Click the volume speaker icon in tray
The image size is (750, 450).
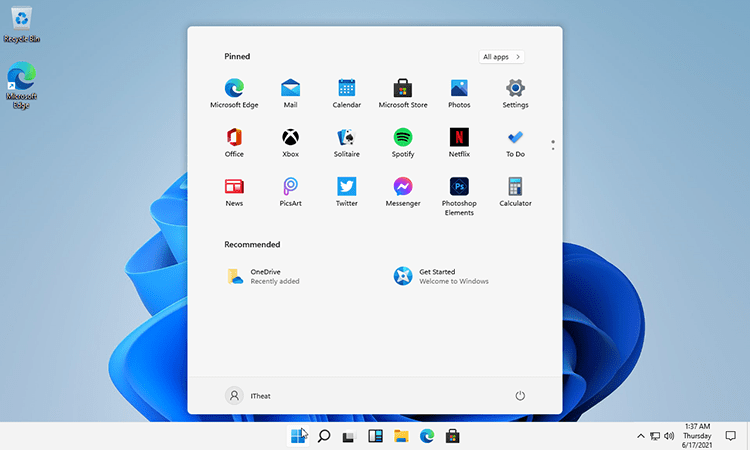coord(669,436)
